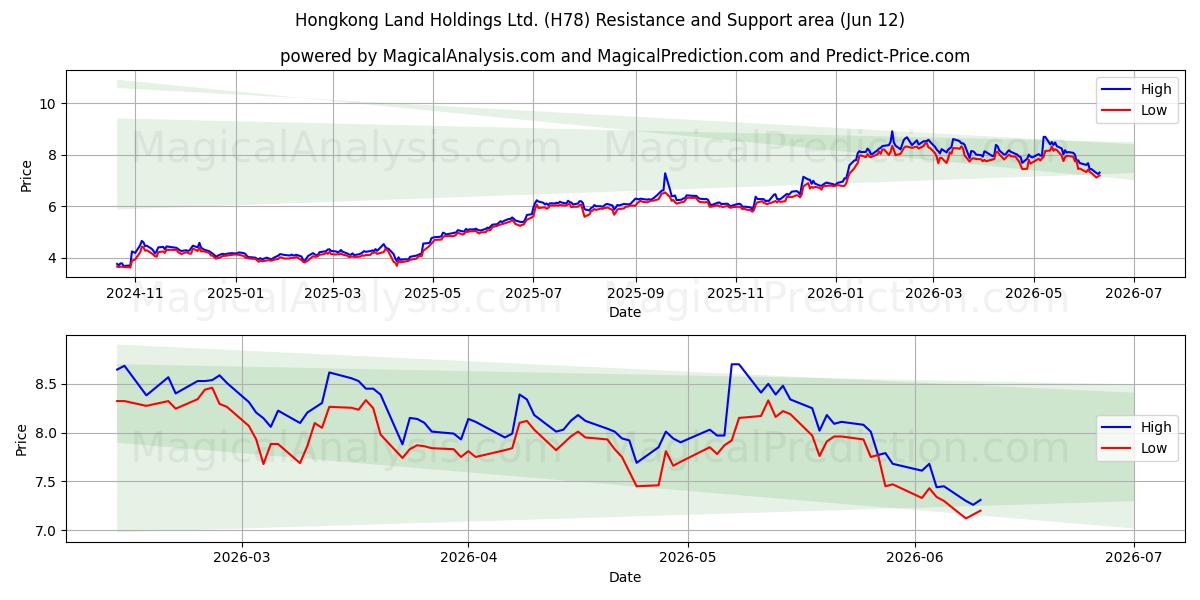Click the 'Date' x-axis label of the upper chart
This screenshot has height=600, width=1200.
(625, 313)
